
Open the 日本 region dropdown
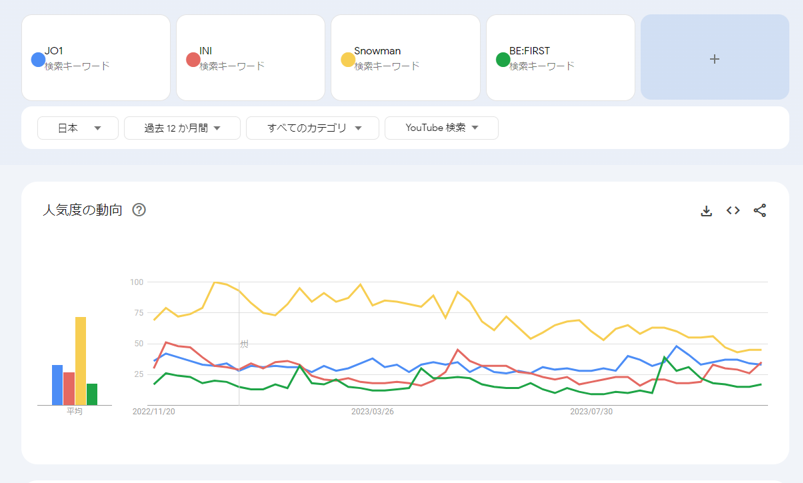[78, 128]
